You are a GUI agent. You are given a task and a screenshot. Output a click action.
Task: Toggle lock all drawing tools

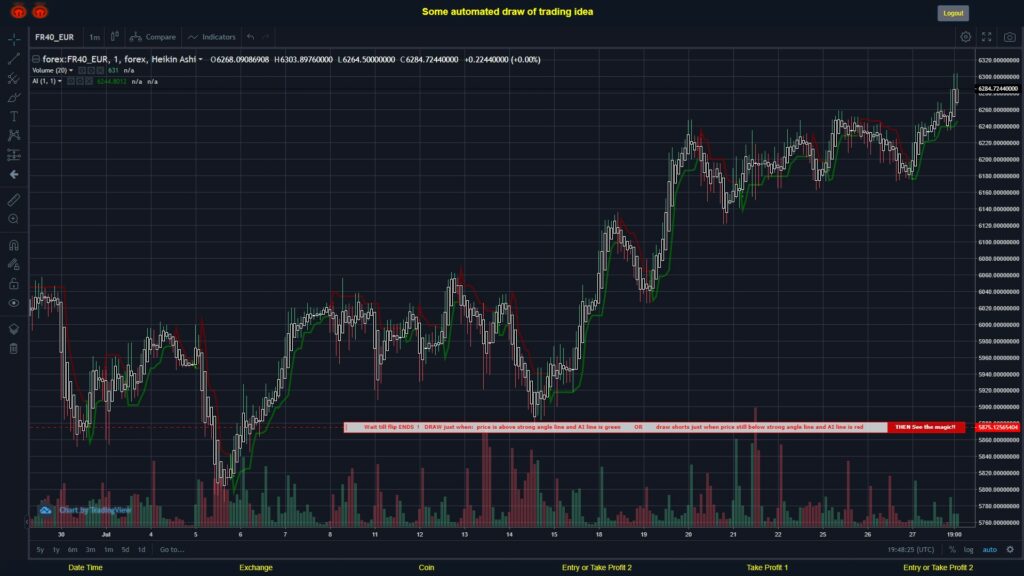pos(14,283)
